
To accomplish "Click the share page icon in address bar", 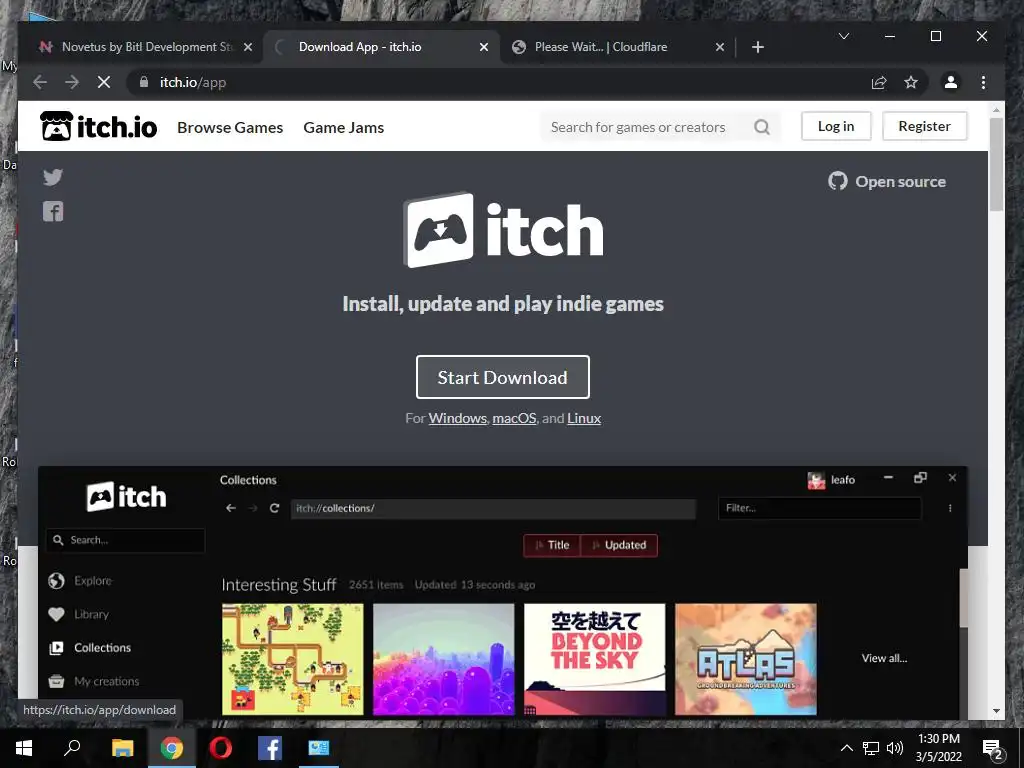I will point(879,82).
